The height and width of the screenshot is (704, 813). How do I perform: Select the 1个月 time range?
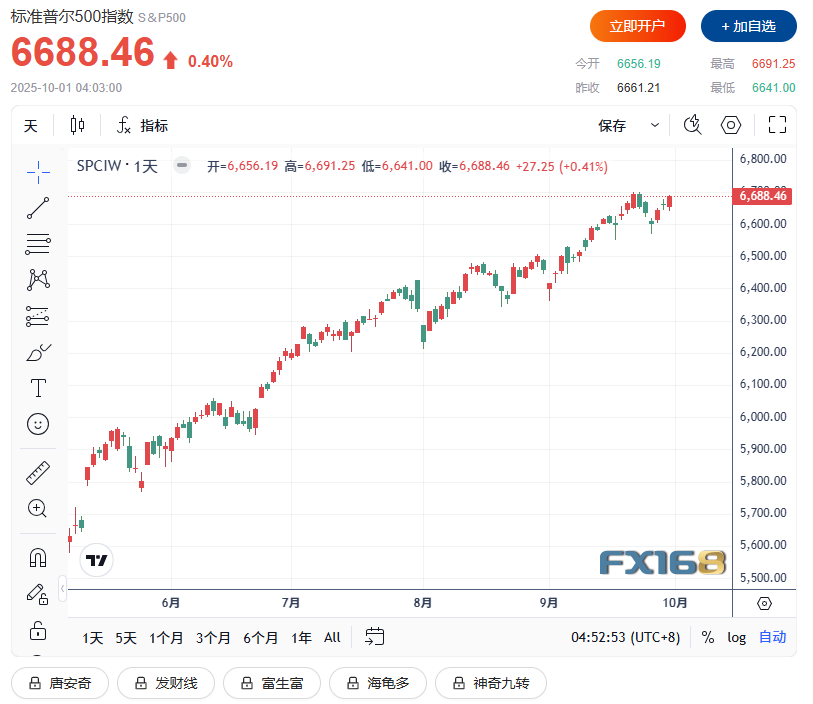point(166,637)
